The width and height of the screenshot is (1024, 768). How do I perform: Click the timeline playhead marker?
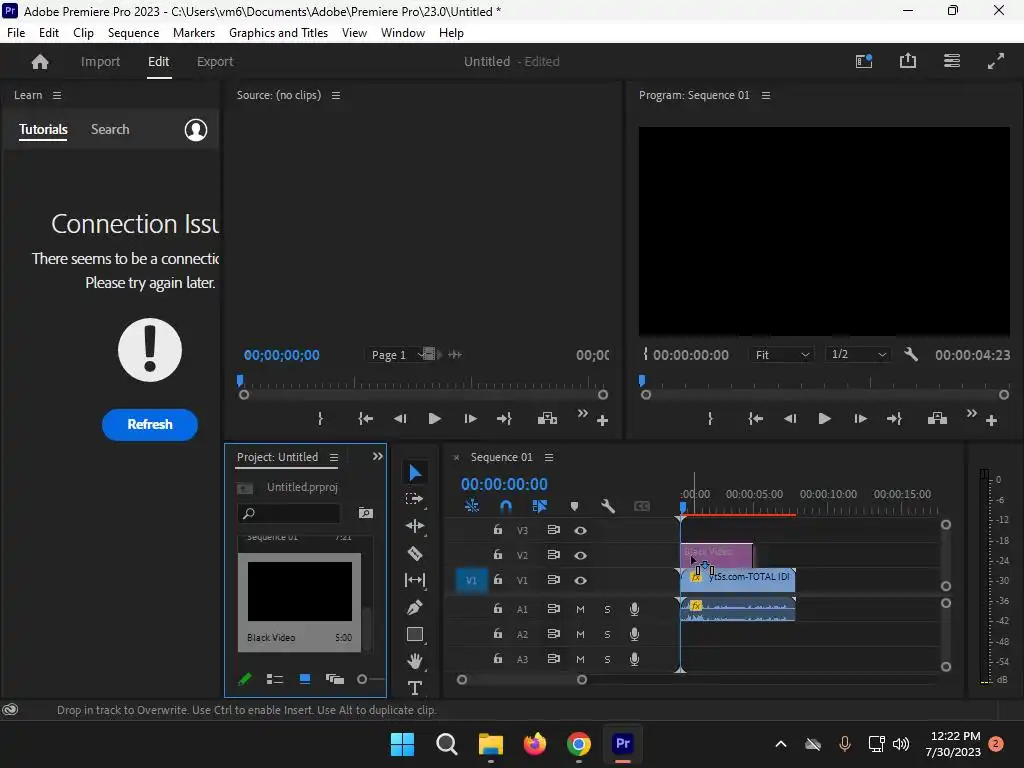682,507
